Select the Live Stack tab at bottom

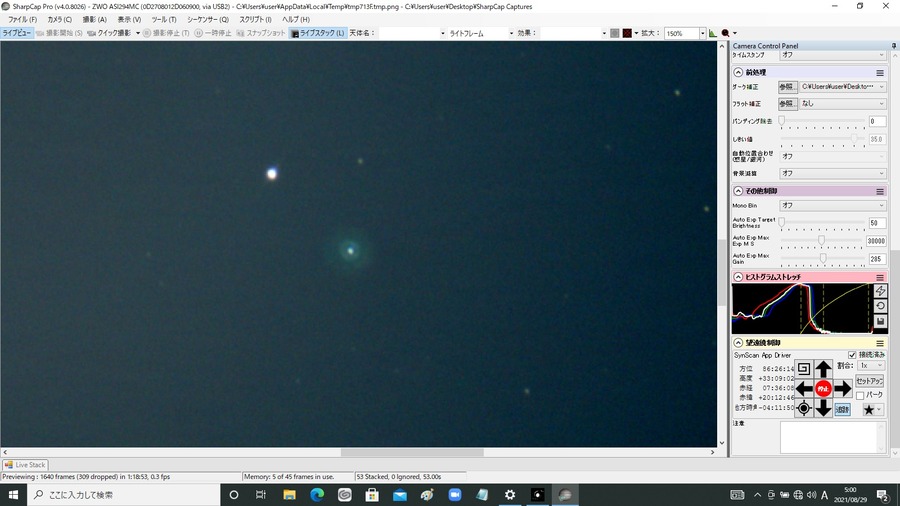pyautogui.click(x=25, y=465)
